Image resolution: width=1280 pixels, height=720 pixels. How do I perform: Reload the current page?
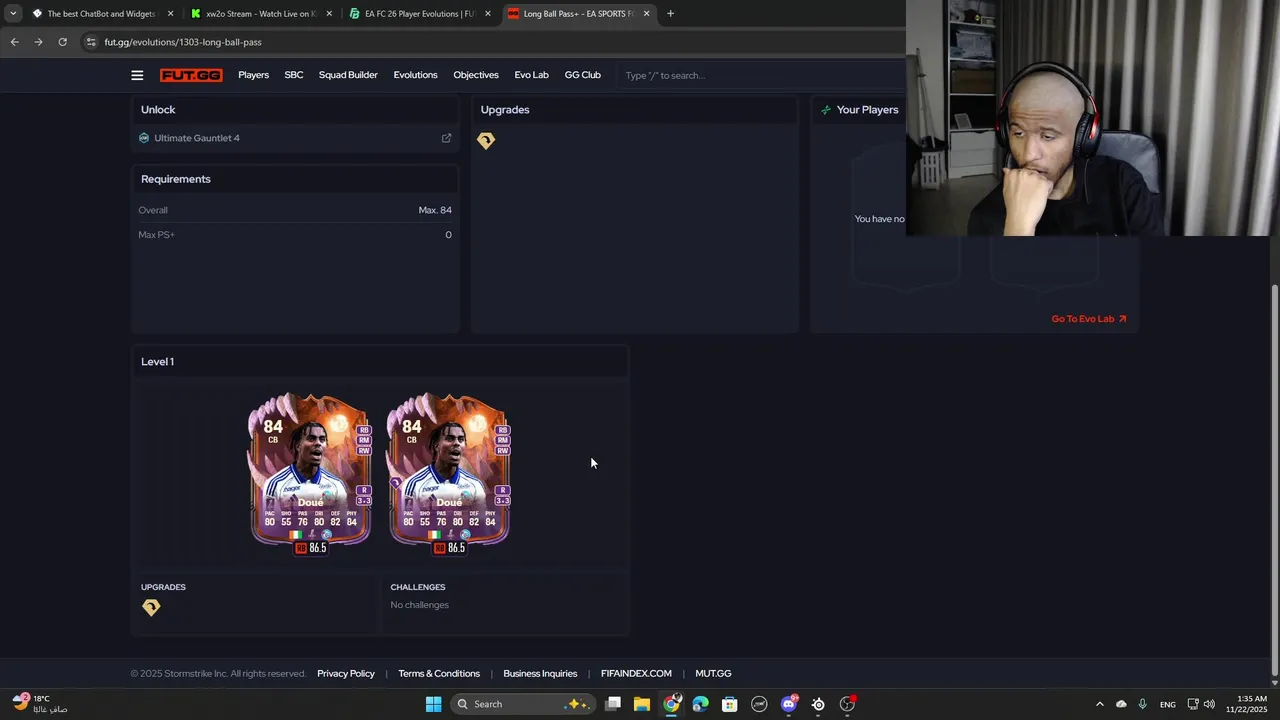[62, 42]
